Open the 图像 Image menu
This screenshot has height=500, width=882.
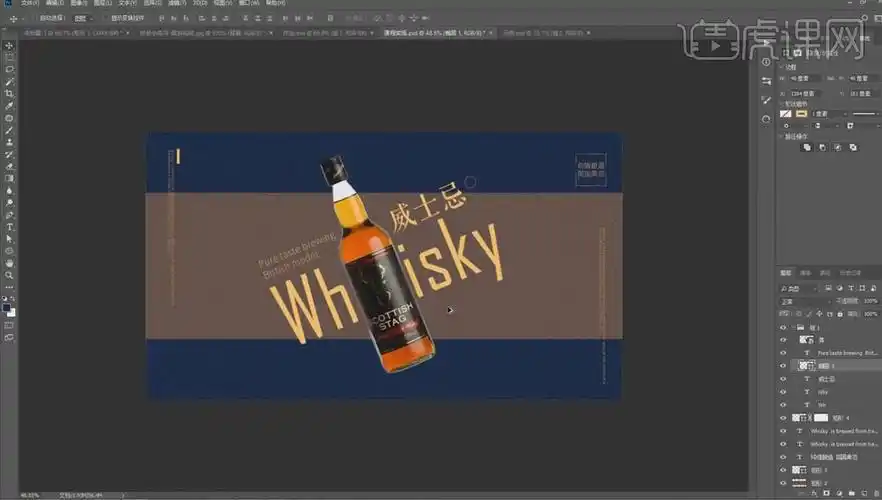(79, 3)
